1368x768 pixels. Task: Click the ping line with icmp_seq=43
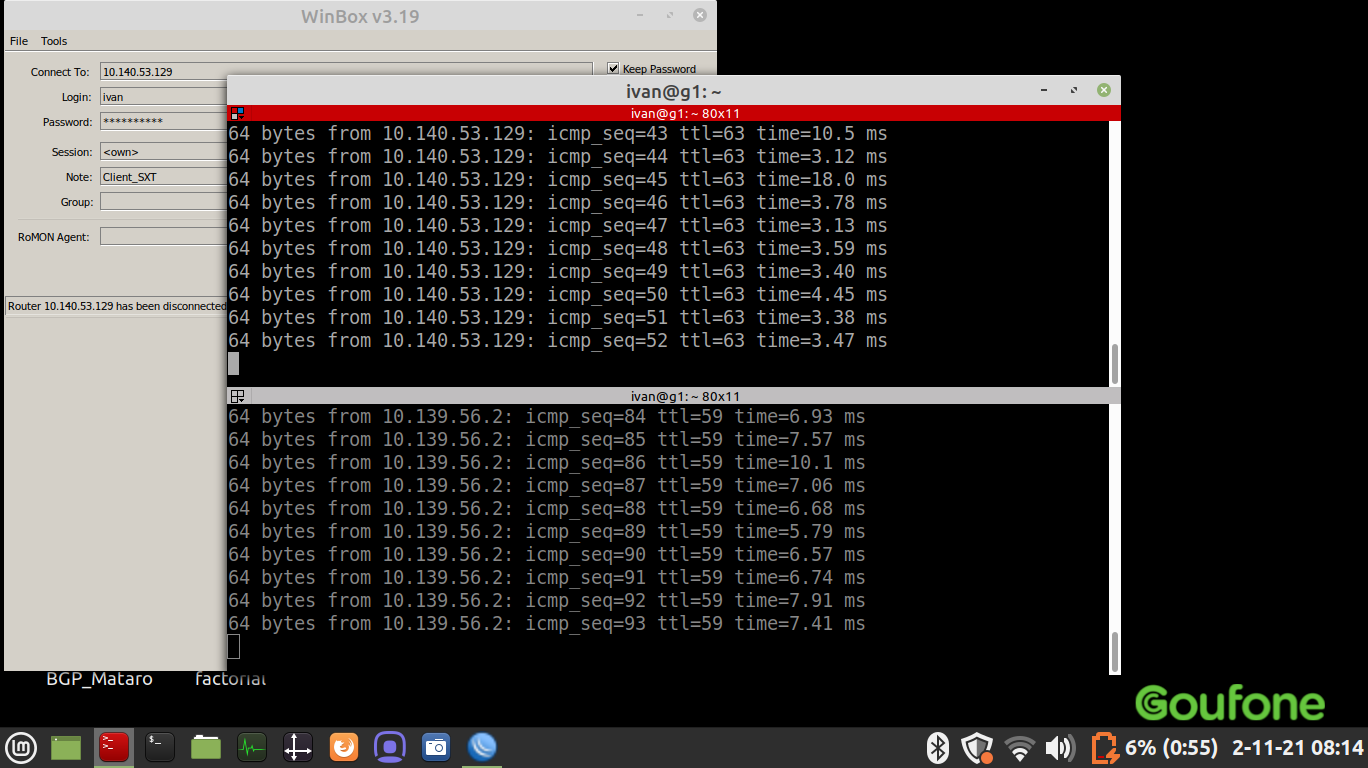pyautogui.click(x=558, y=134)
